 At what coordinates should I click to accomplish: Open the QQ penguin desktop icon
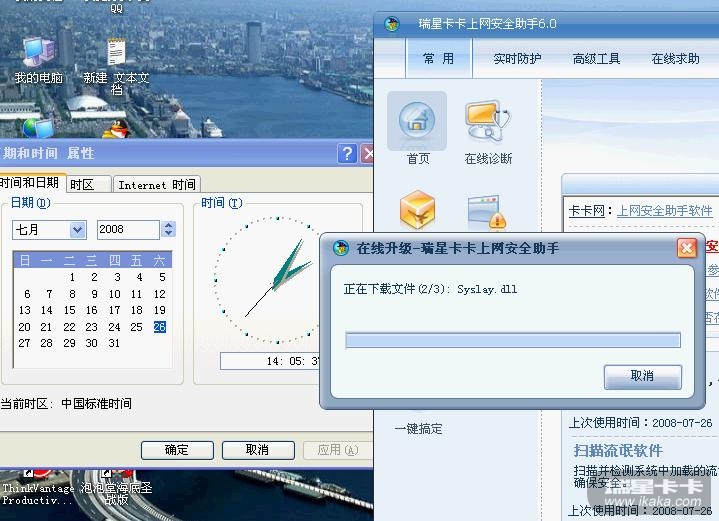[116, 128]
